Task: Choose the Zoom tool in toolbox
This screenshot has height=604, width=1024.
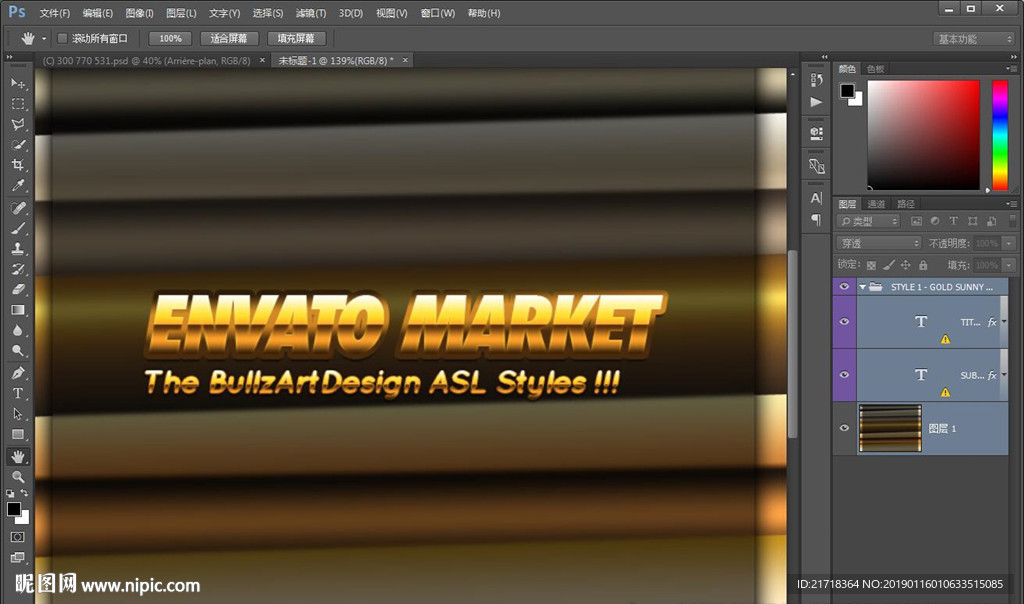Action: (18, 477)
